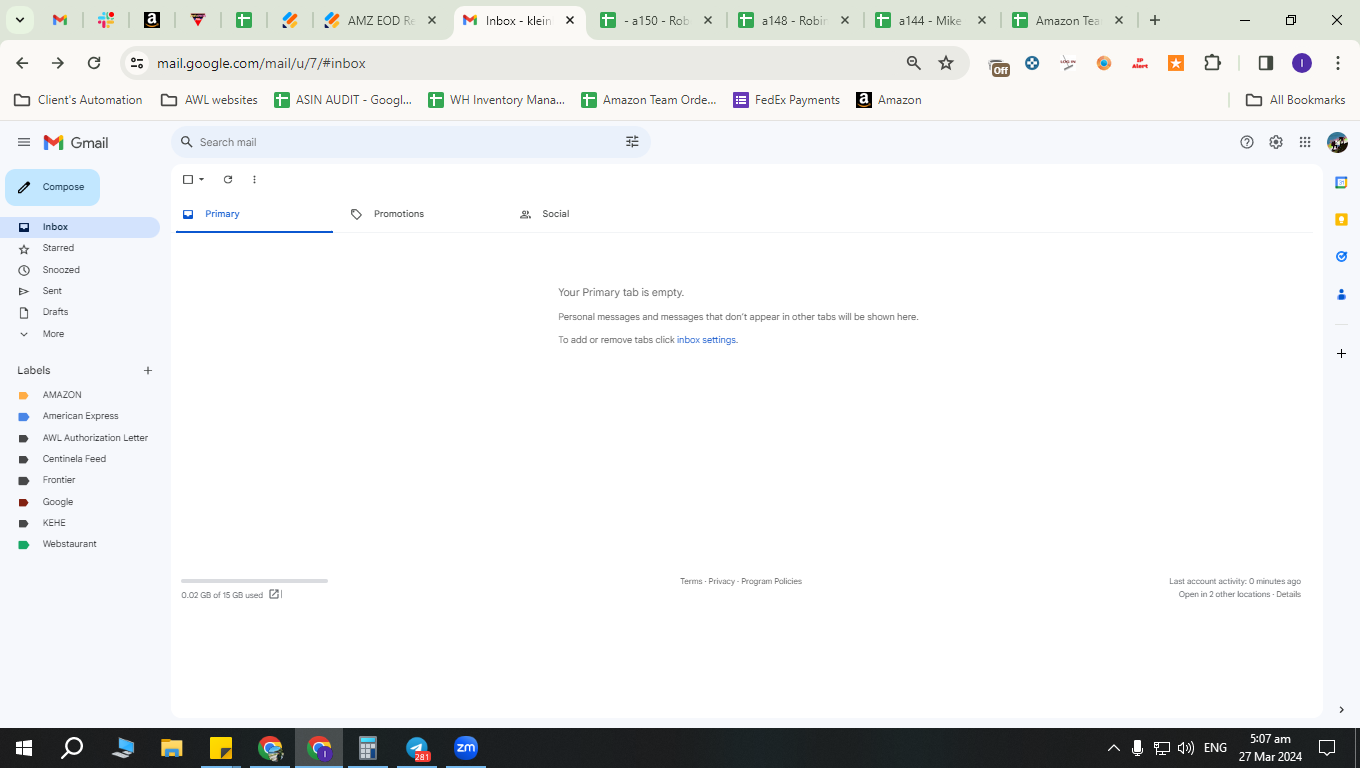The width and height of the screenshot is (1360, 768).
Task: Open Gmail Support help icon
Action: [x=1247, y=142]
